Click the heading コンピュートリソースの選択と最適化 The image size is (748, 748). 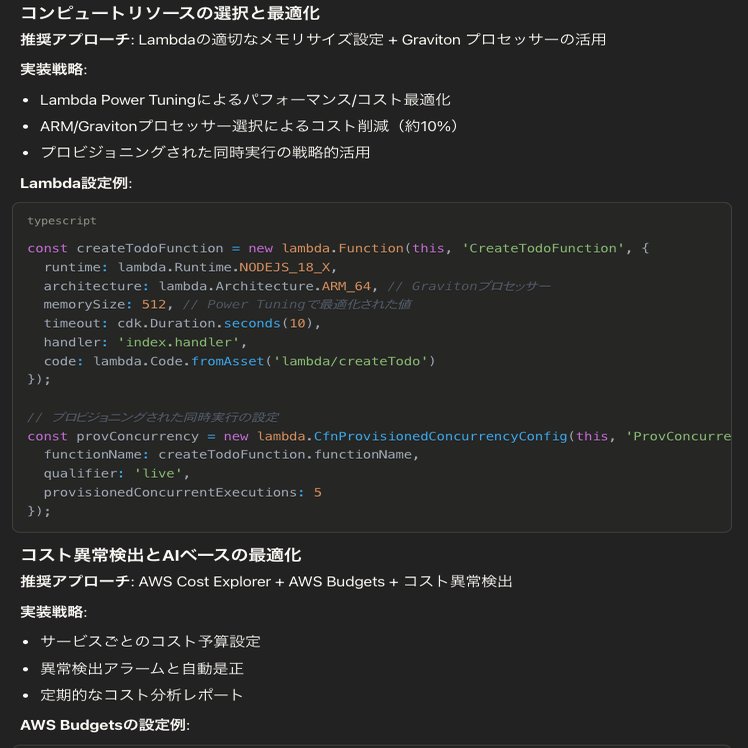[x=170, y=13]
